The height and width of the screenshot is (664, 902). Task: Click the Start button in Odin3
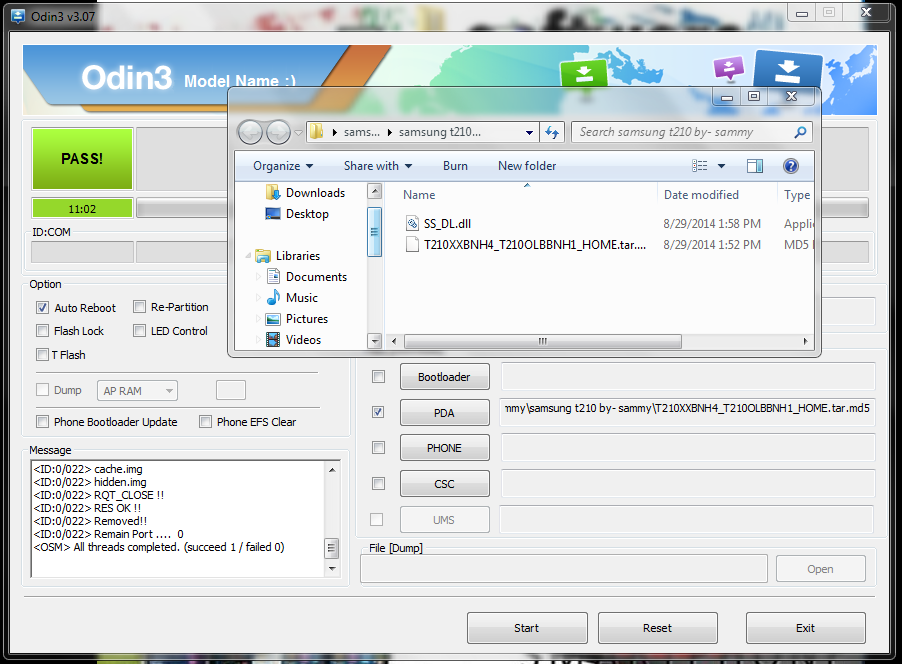pyautogui.click(x=527, y=628)
